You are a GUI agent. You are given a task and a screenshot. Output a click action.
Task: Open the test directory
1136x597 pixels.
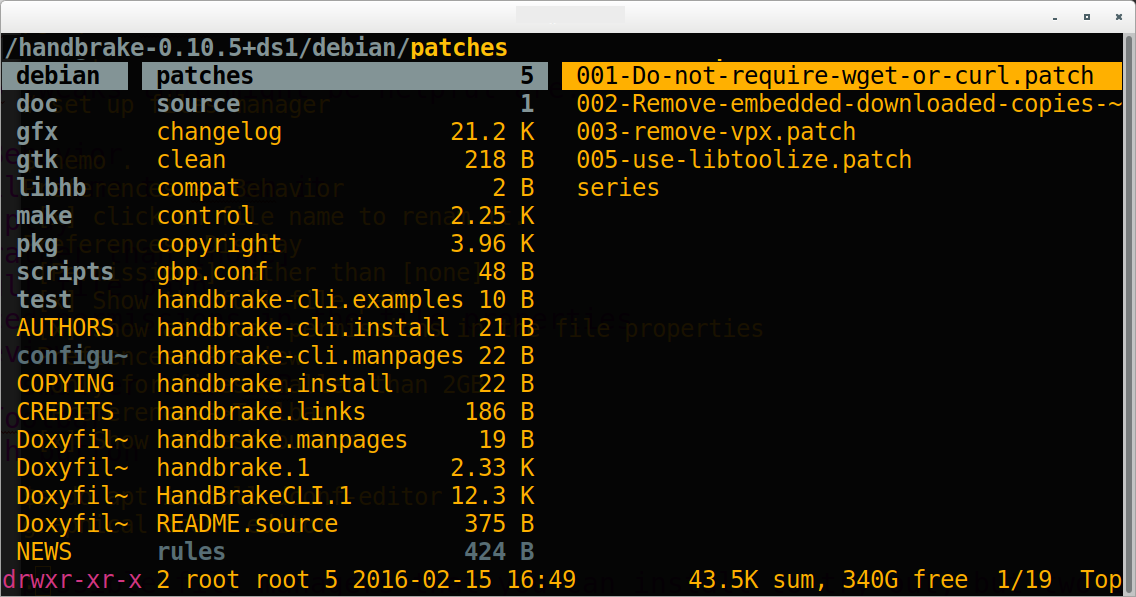(x=43, y=299)
